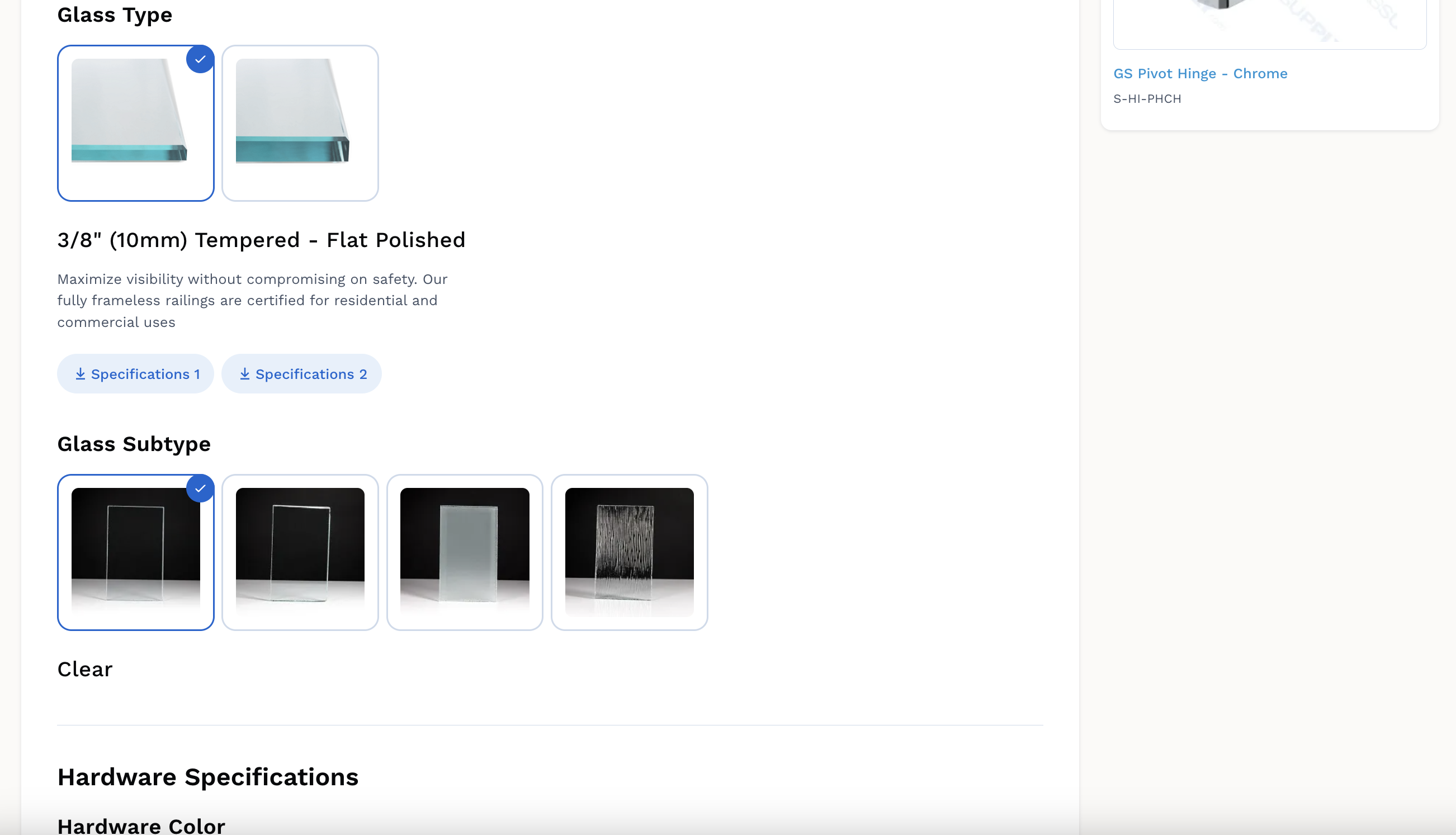Click the pivot hinge product image
The width and height of the screenshot is (1456, 835).
pyautogui.click(x=1270, y=23)
